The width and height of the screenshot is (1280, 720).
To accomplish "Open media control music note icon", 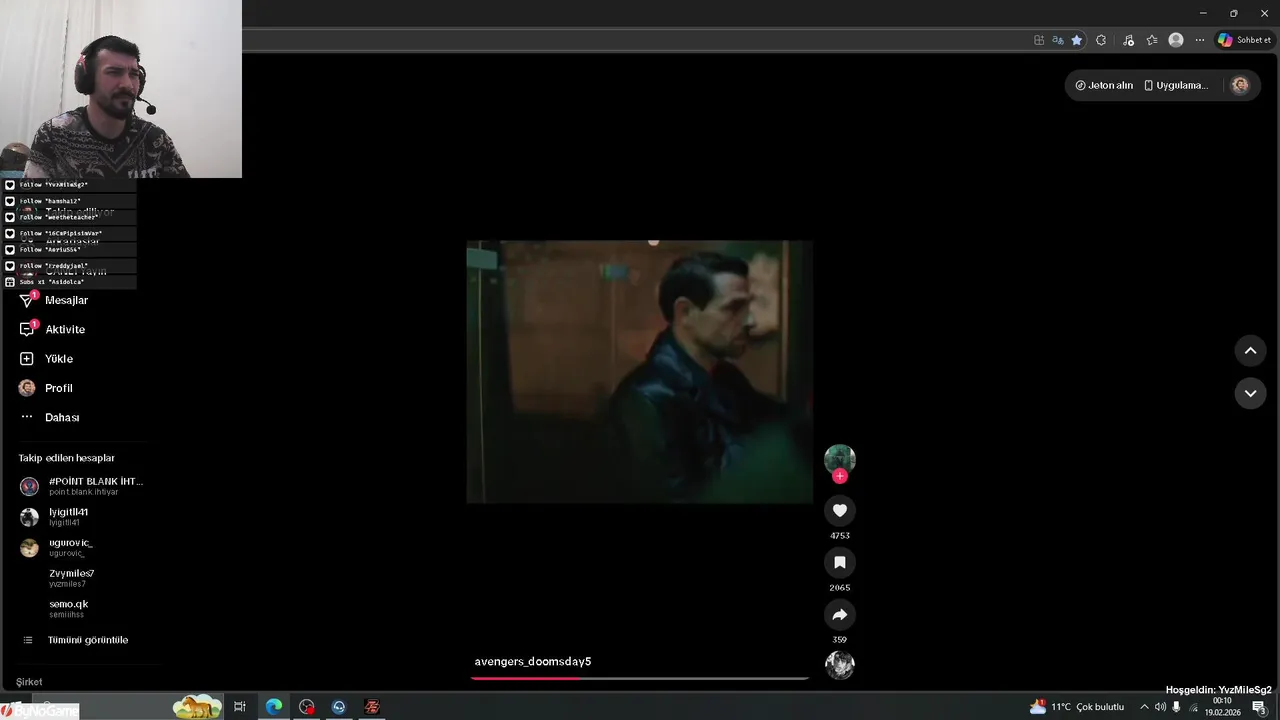I will pos(1128,40).
